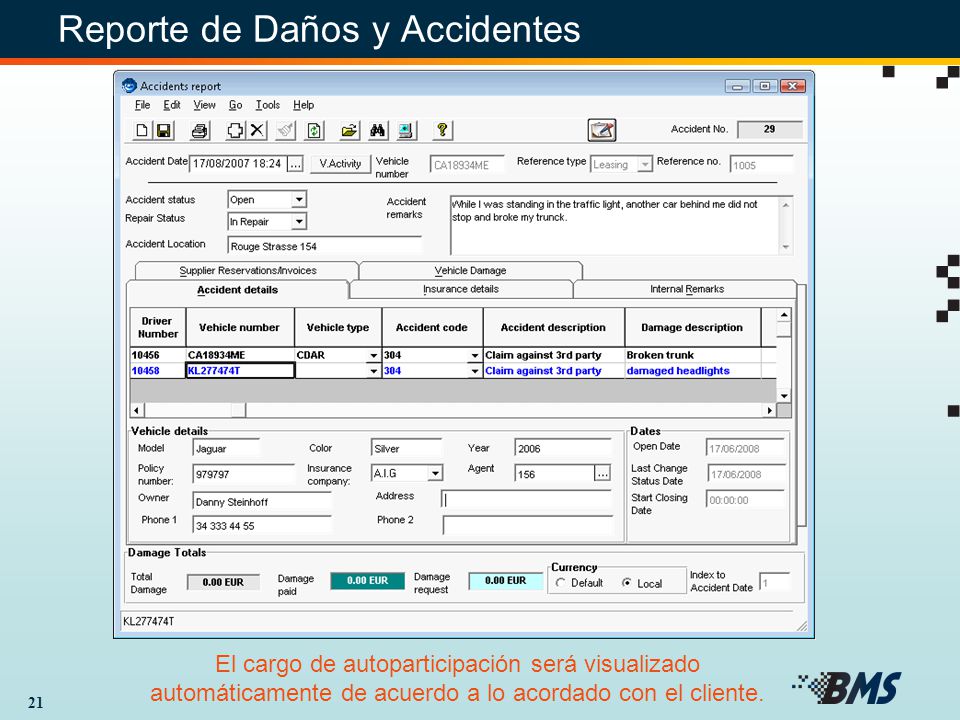Open the Edit menu

click(x=172, y=105)
